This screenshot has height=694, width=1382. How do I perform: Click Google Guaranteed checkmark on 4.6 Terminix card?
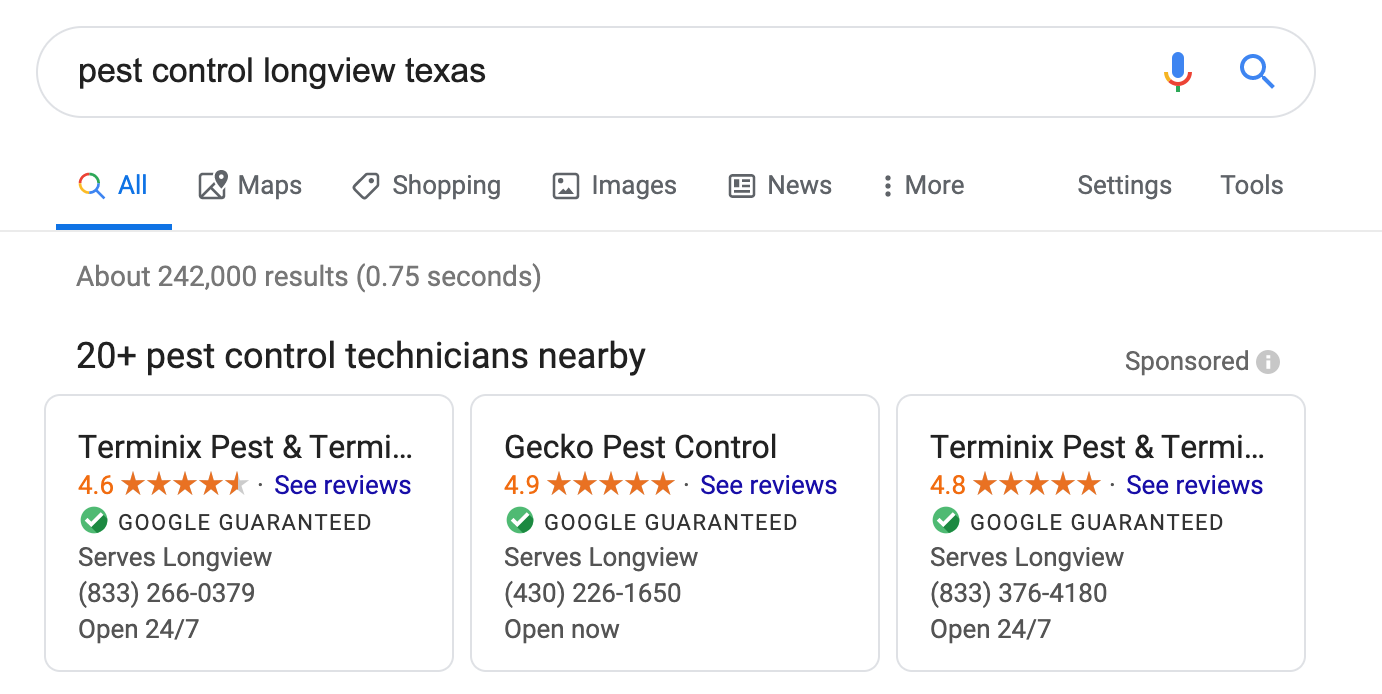(93, 521)
